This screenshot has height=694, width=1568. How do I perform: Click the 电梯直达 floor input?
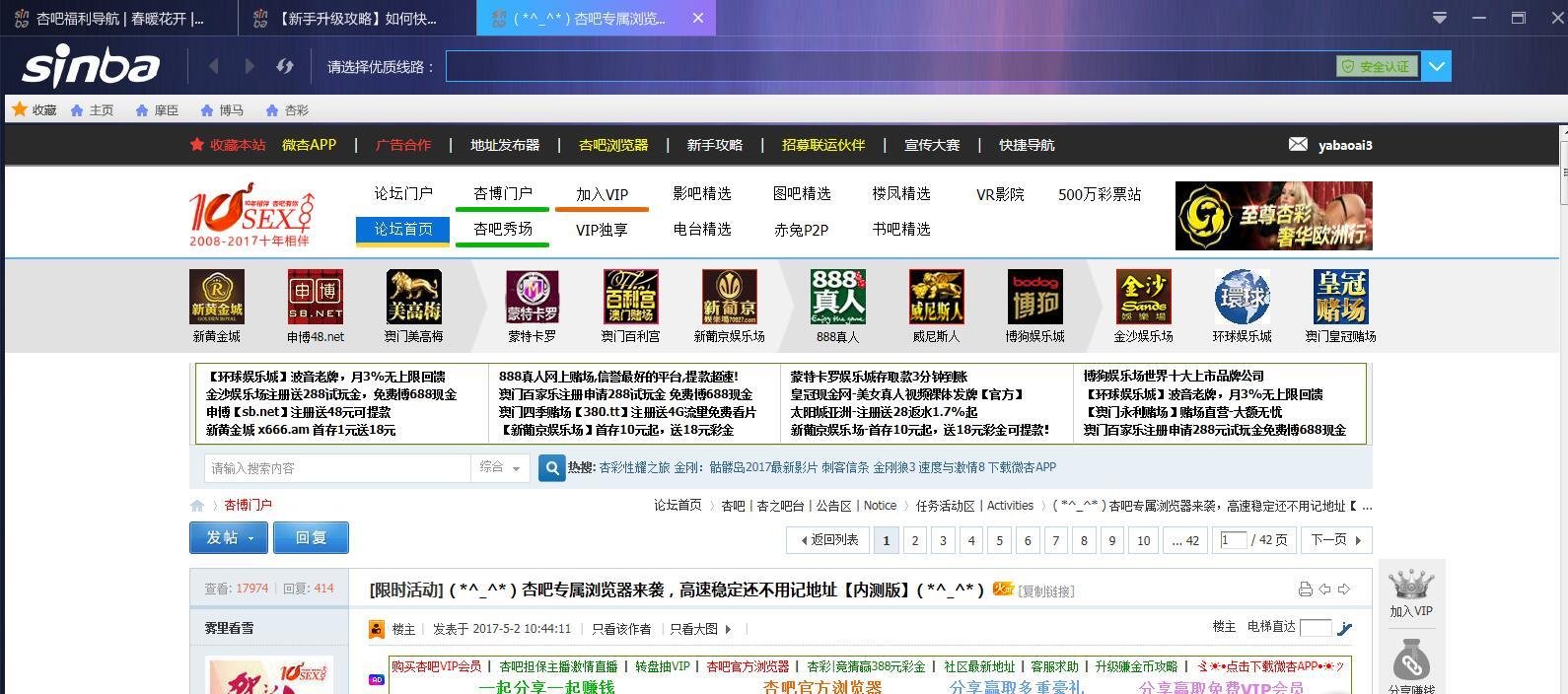click(x=1316, y=628)
